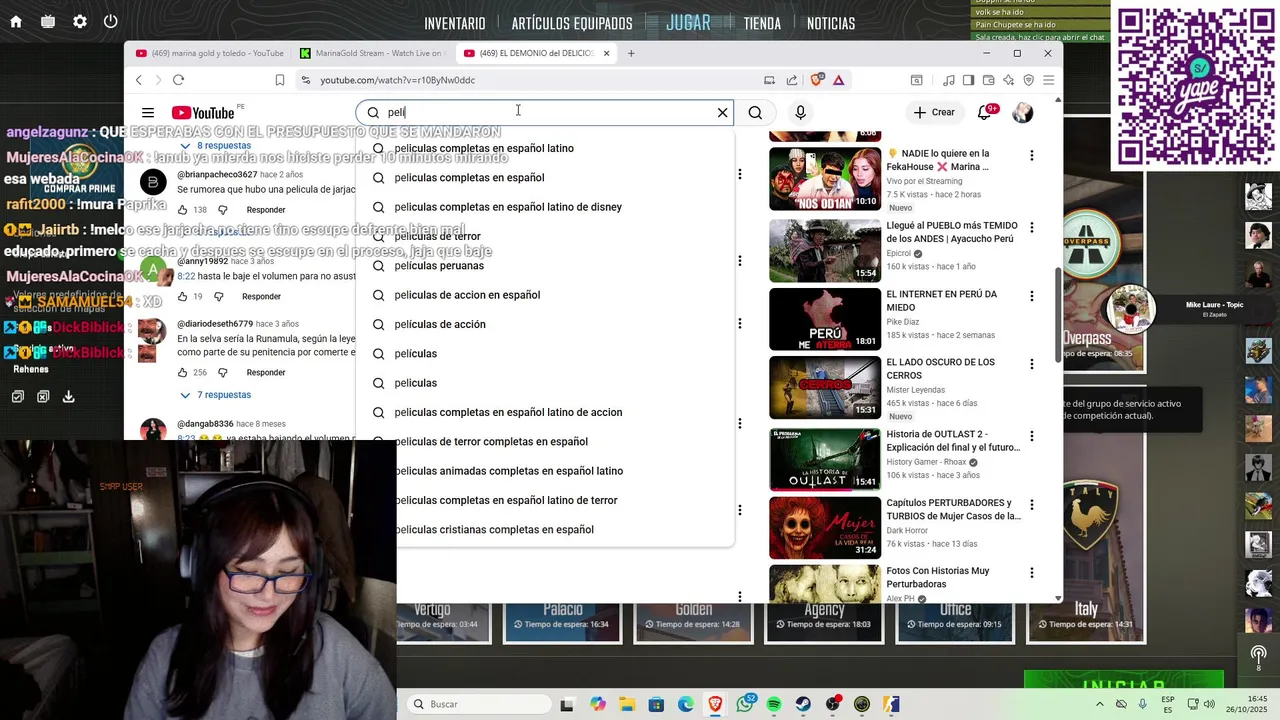Open options for Historia de OUTLAST 2

pos(1031,436)
